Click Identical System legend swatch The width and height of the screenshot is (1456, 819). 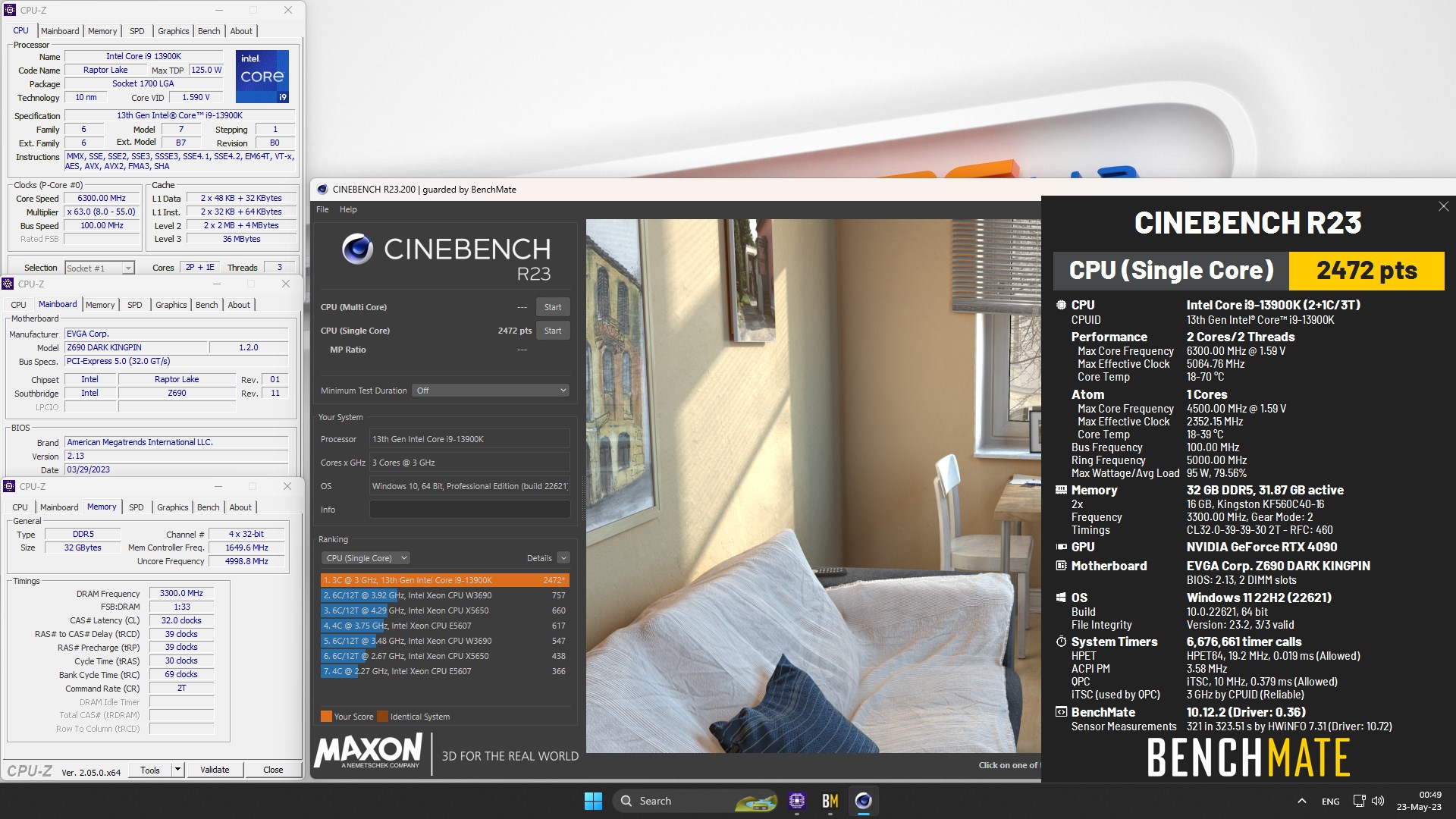(383, 717)
